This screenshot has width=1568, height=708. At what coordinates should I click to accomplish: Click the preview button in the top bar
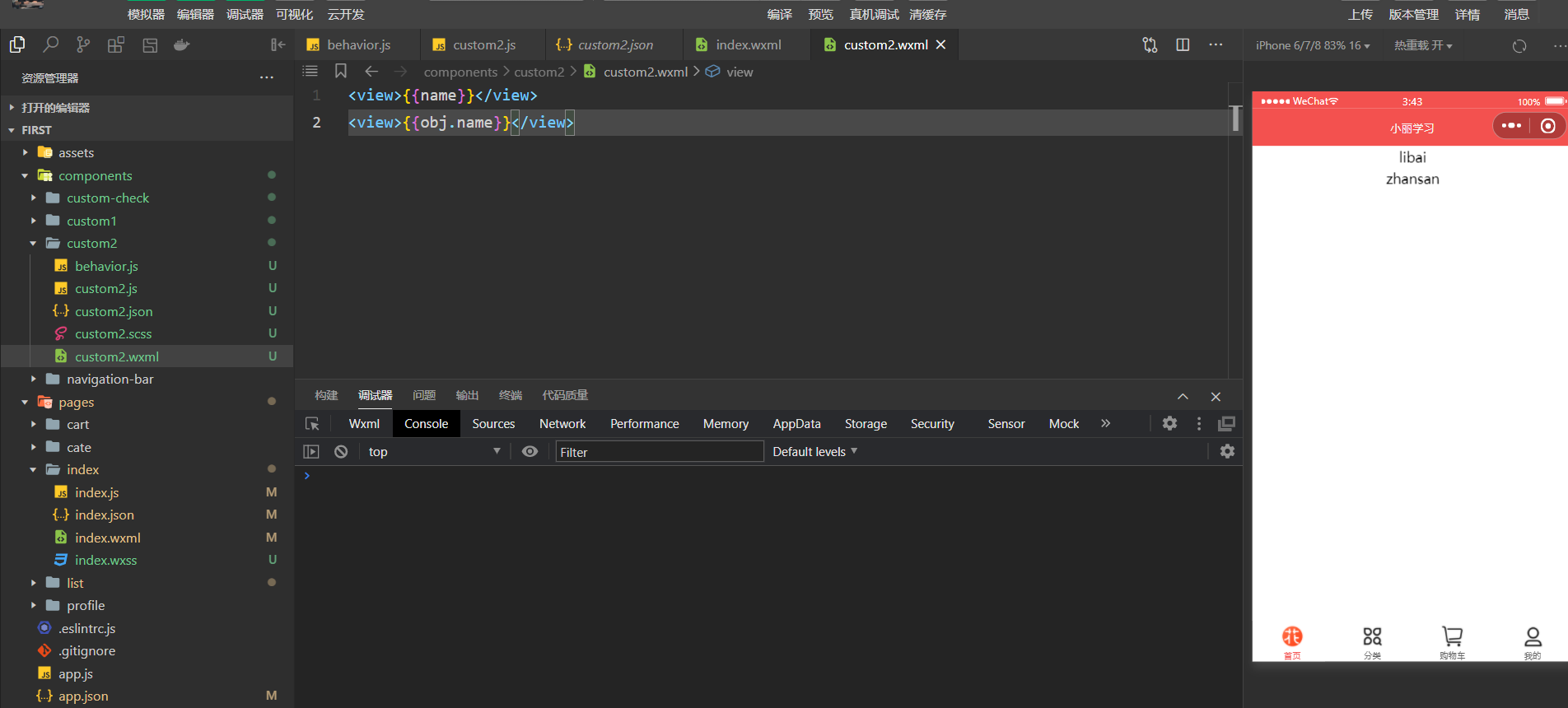click(x=820, y=14)
